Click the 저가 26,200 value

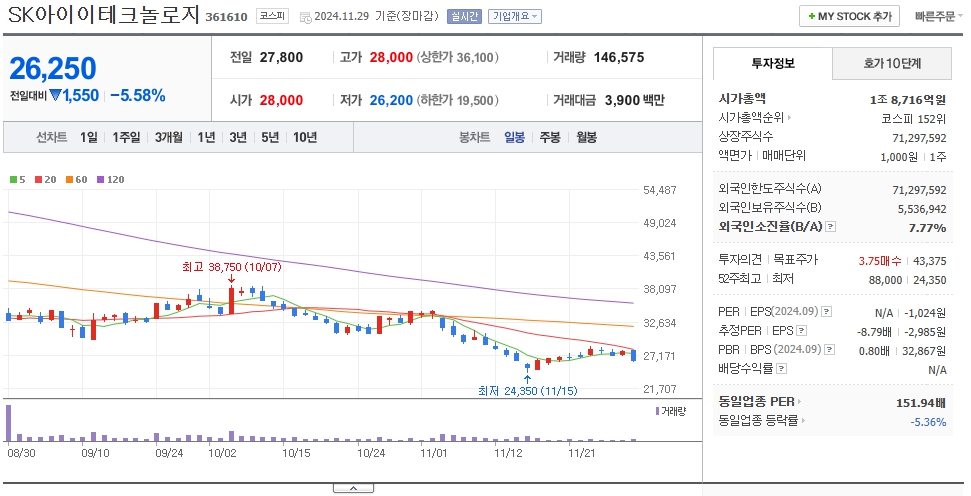click(391, 100)
